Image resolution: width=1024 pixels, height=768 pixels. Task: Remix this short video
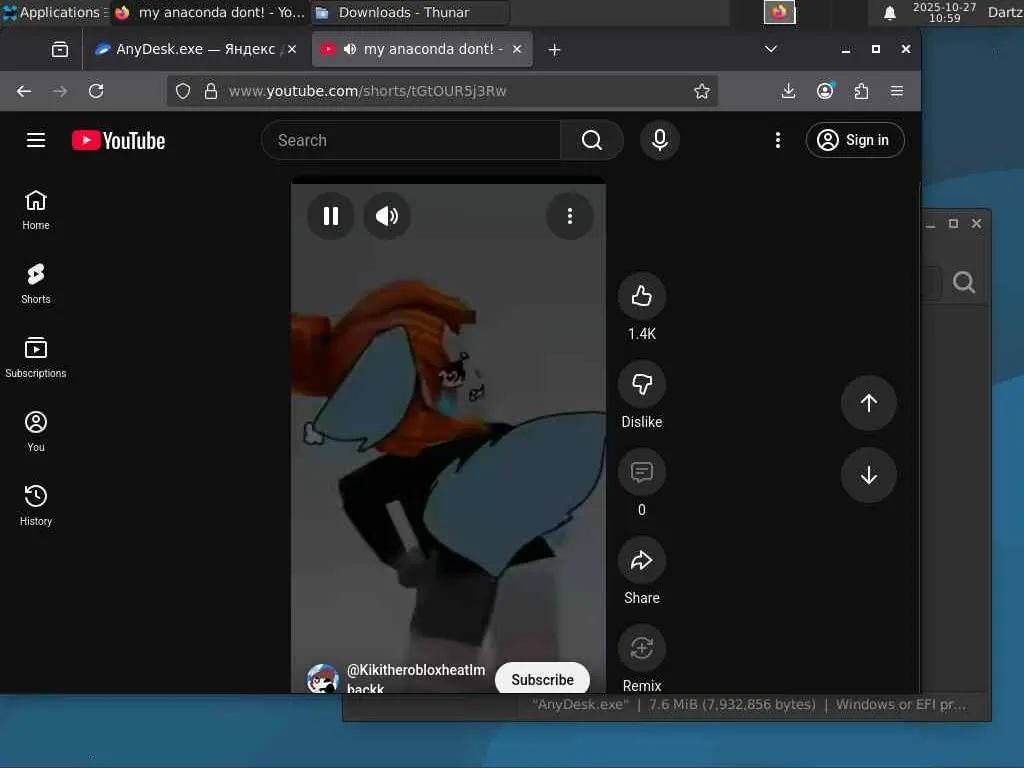(x=642, y=648)
